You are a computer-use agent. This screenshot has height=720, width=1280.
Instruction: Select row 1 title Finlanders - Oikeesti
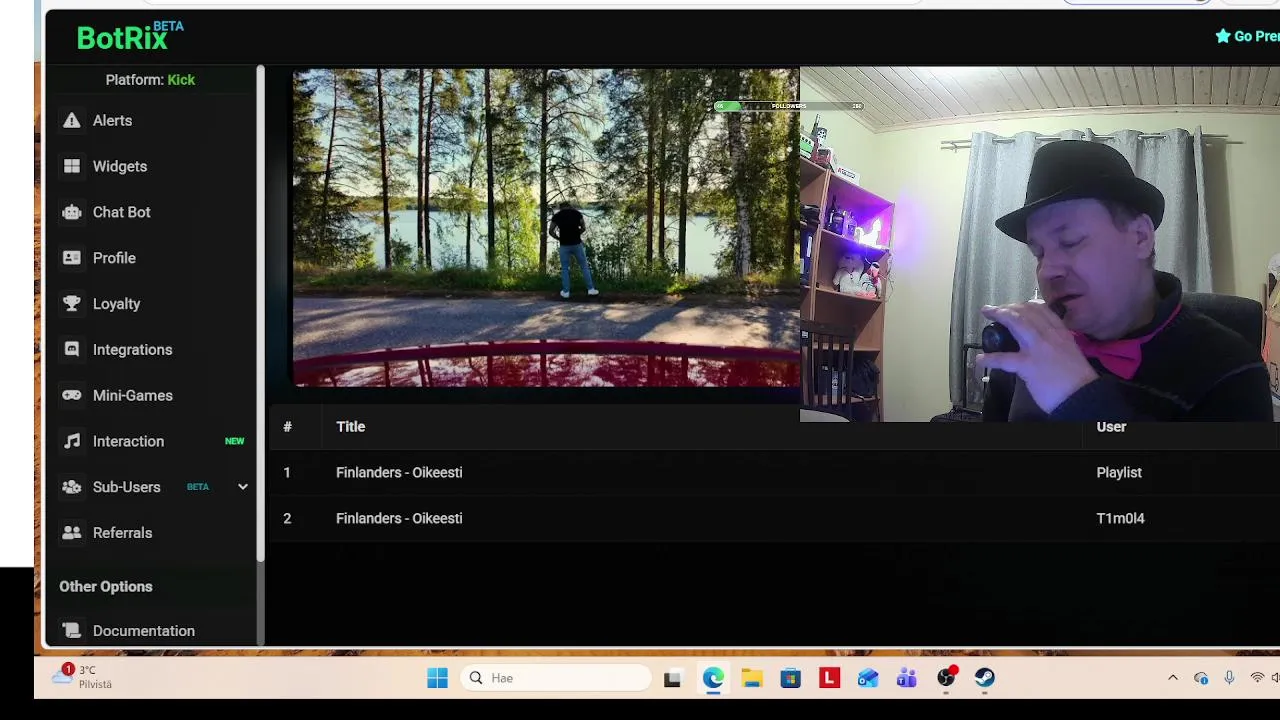(x=399, y=473)
